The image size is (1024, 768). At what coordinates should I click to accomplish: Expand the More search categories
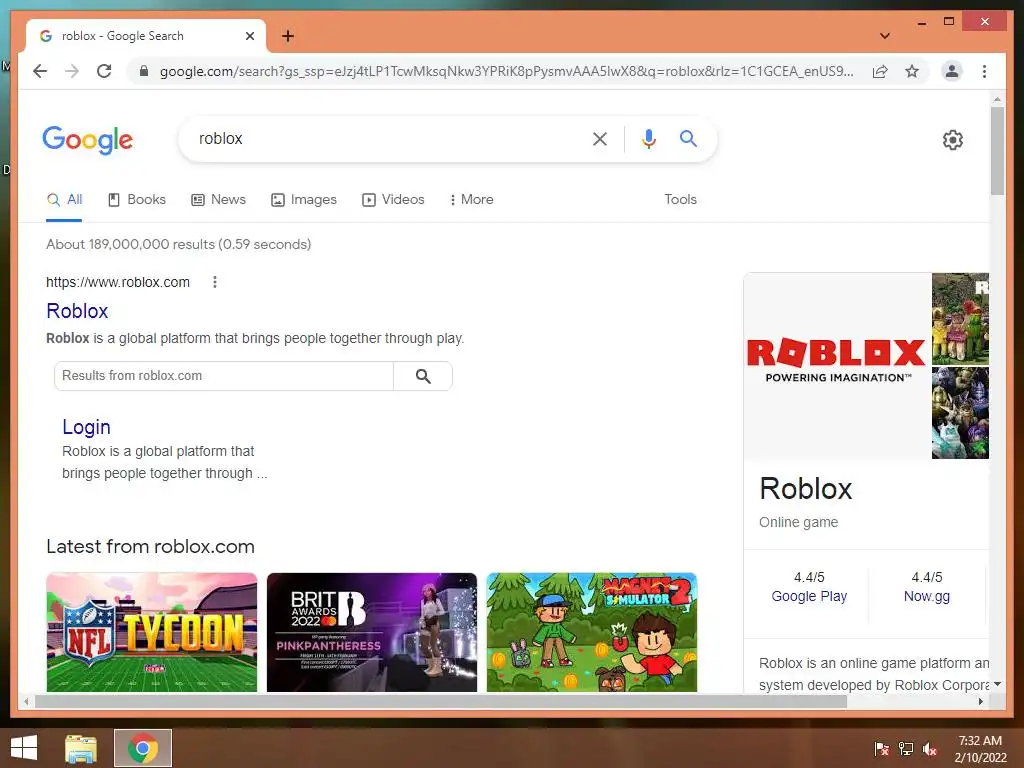click(471, 200)
